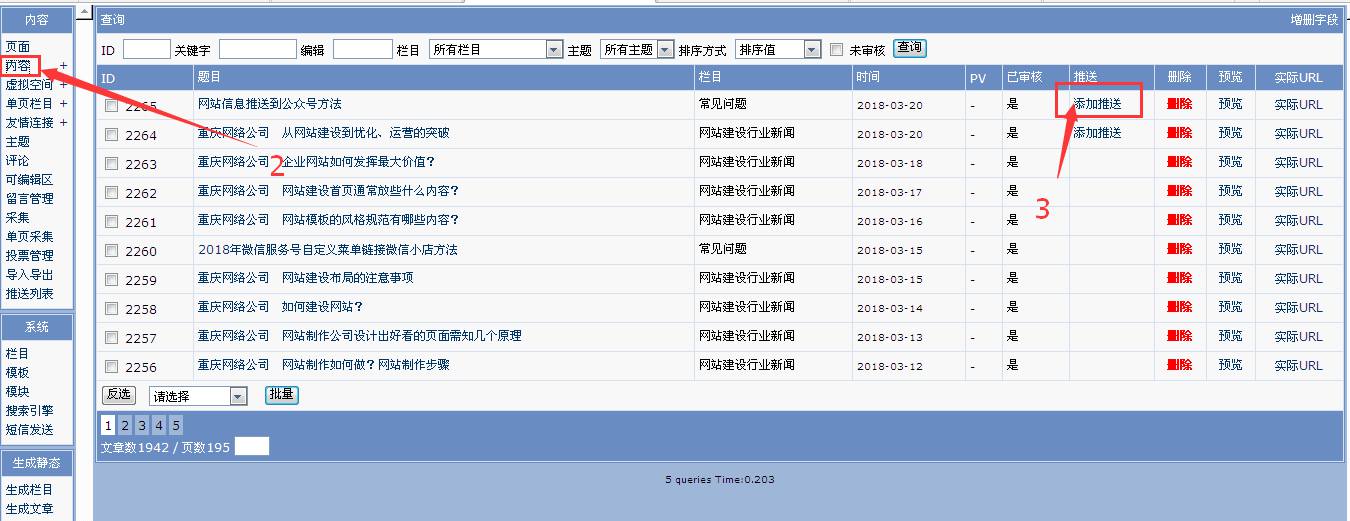This screenshot has height=521, width=1350.
Task: Delete article 2262 via its 删除 link
Action: click(x=1179, y=192)
